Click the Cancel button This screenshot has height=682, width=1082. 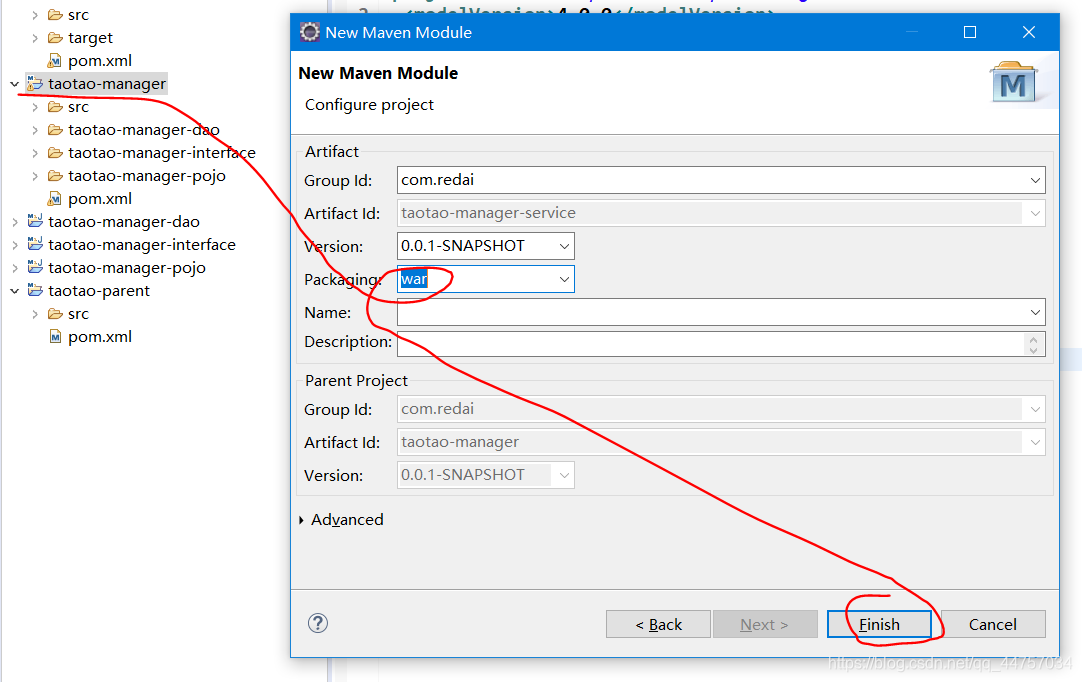(992, 624)
